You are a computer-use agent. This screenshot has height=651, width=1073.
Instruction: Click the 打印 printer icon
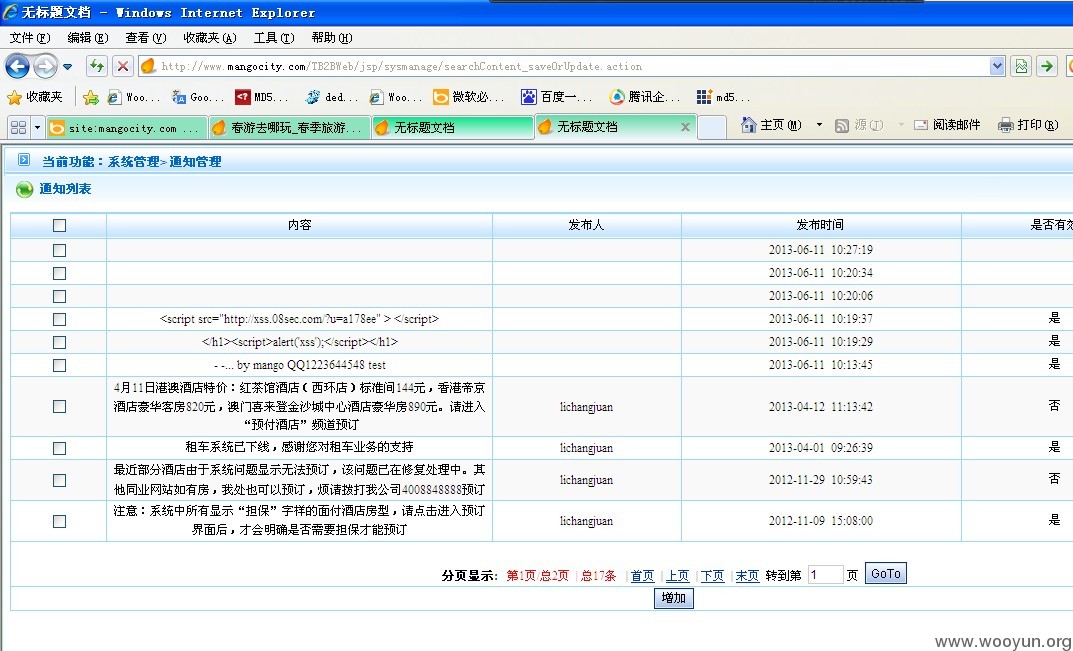[x=1005, y=125]
